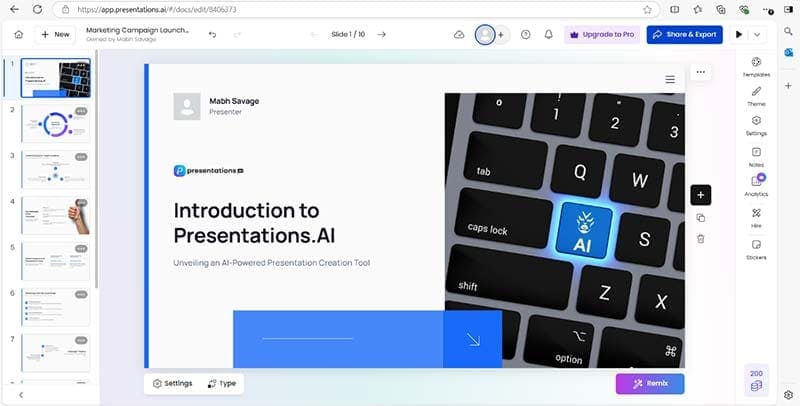The height and width of the screenshot is (406, 800).
Task: Click the browser back arrow
Action: [x=14, y=9]
